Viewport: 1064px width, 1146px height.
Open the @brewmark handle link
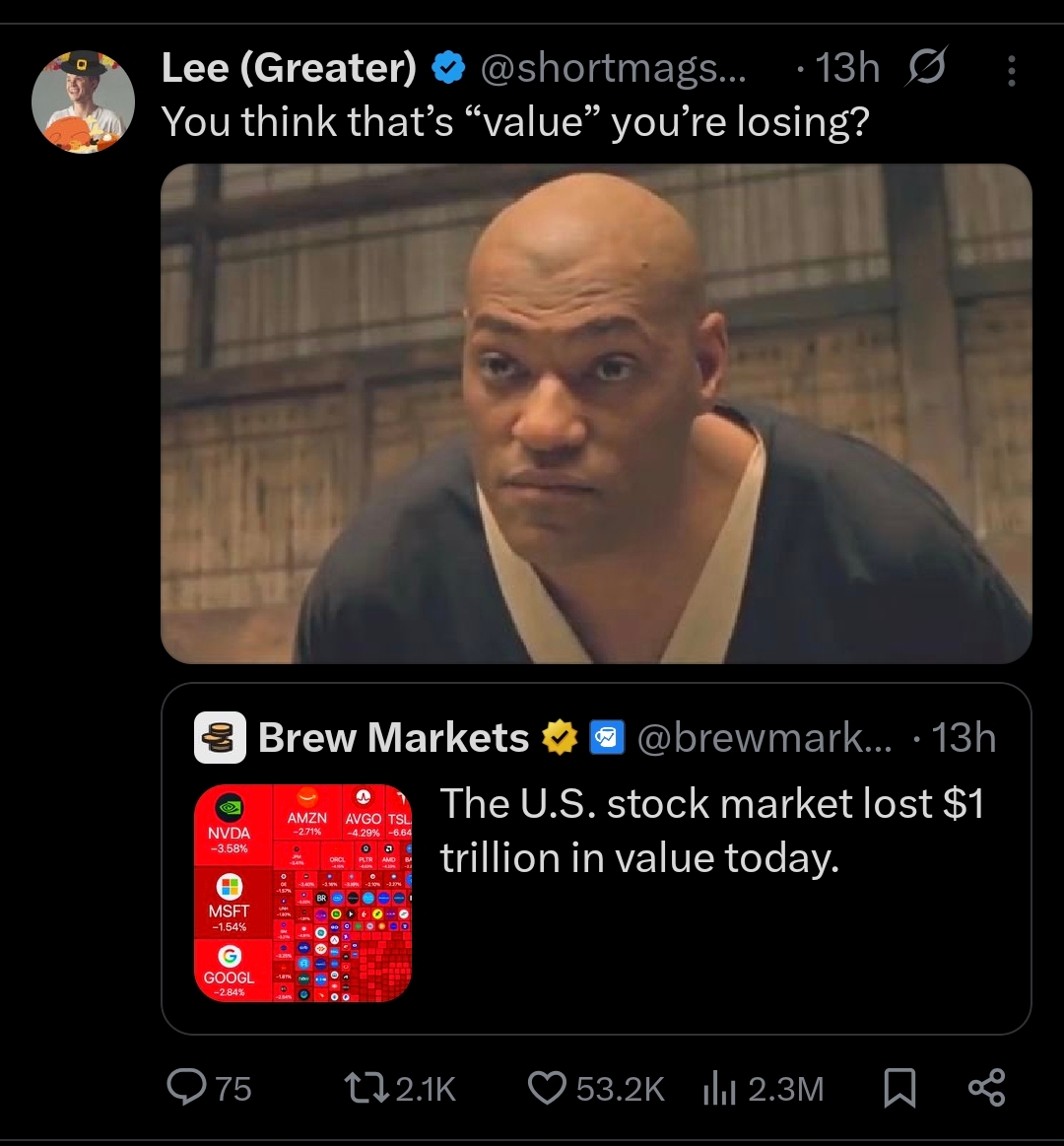click(765, 738)
